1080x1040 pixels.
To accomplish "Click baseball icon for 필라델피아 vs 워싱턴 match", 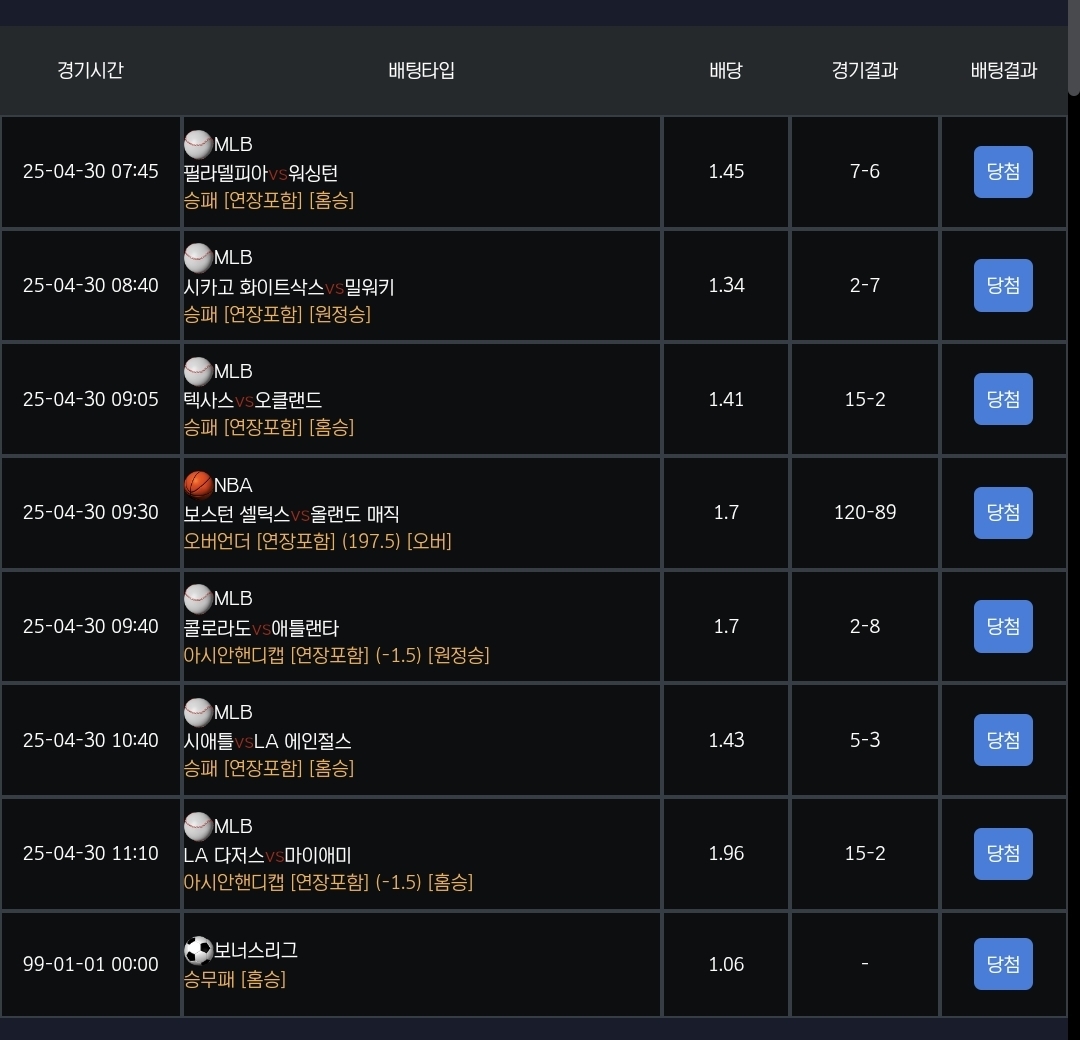I will pyautogui.click(x=198, y=145).
